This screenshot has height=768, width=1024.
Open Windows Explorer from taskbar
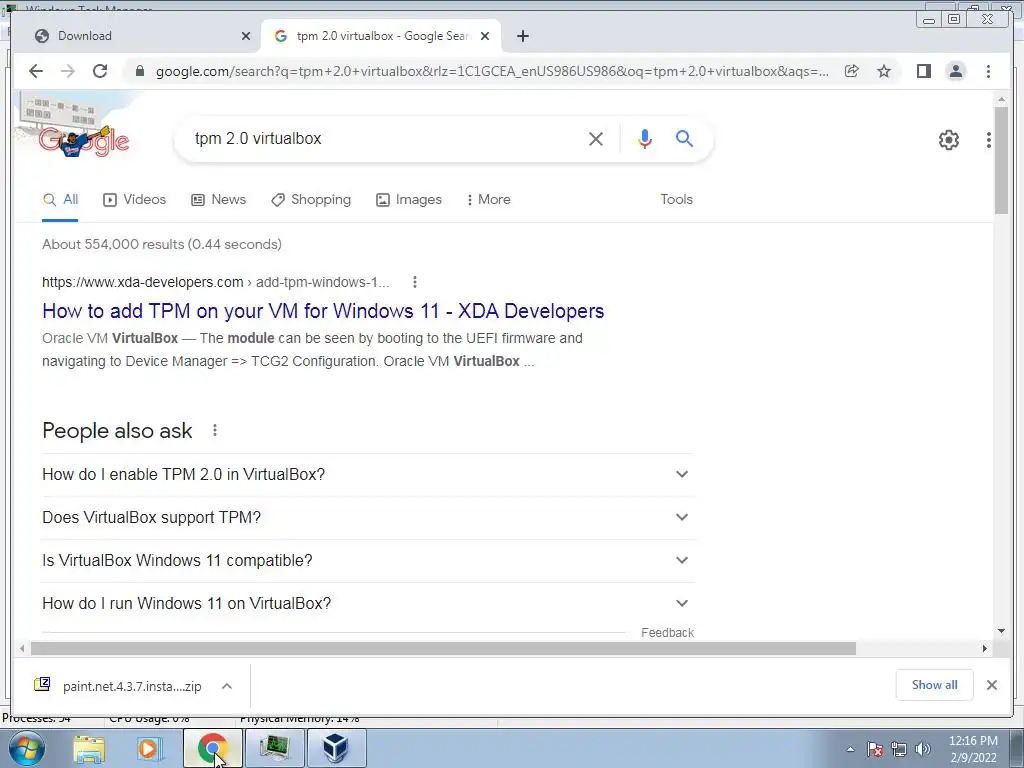(x=89, y=748)
